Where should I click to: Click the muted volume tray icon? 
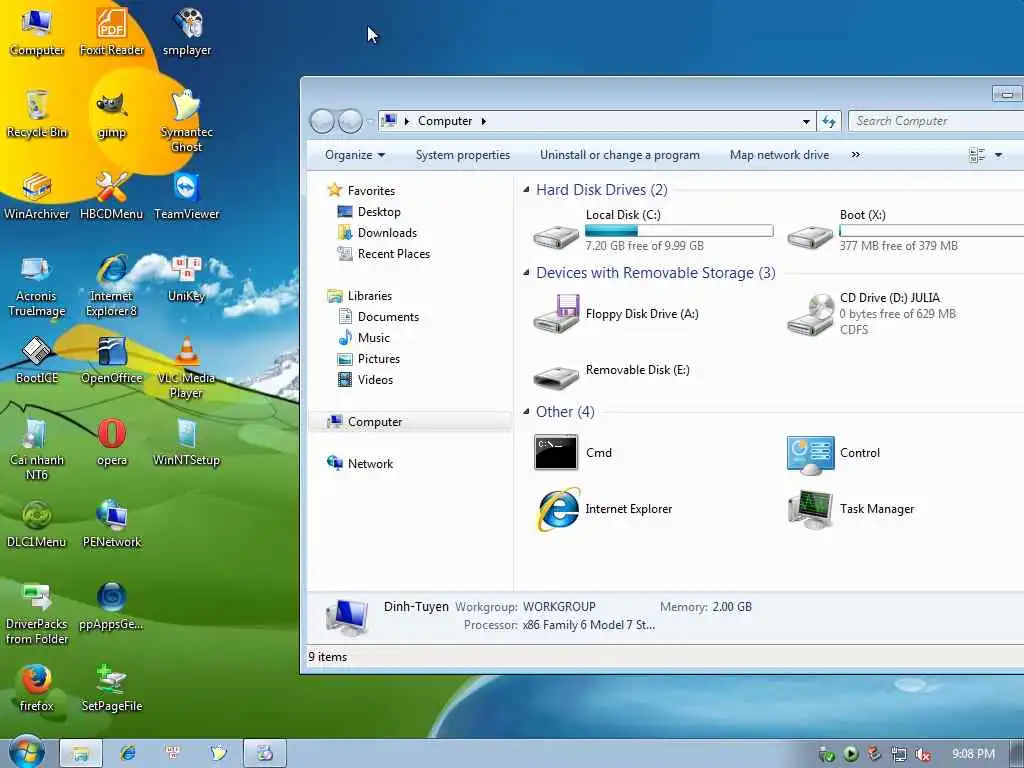pyautogui.click(x=922, y=754)
